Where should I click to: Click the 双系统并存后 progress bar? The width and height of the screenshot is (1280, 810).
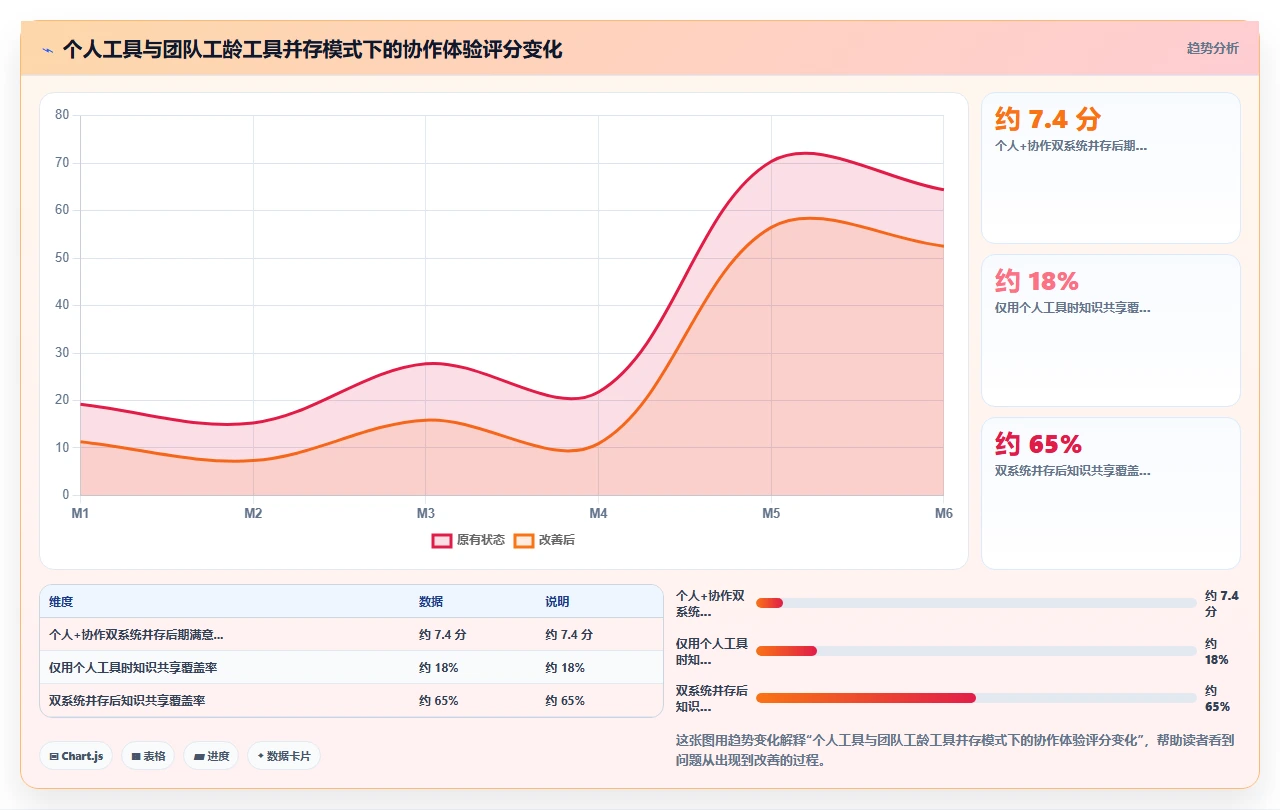976,698
